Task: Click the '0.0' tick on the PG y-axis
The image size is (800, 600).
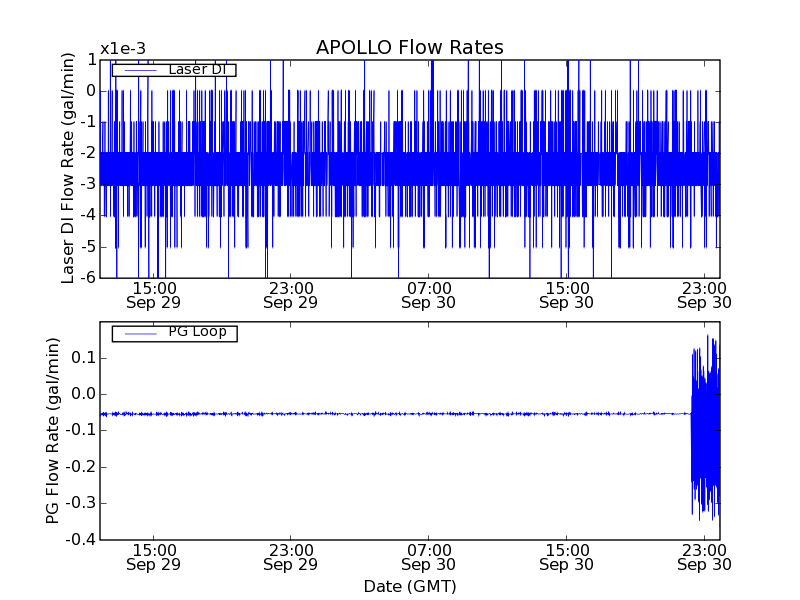Action: click(83, 394)
